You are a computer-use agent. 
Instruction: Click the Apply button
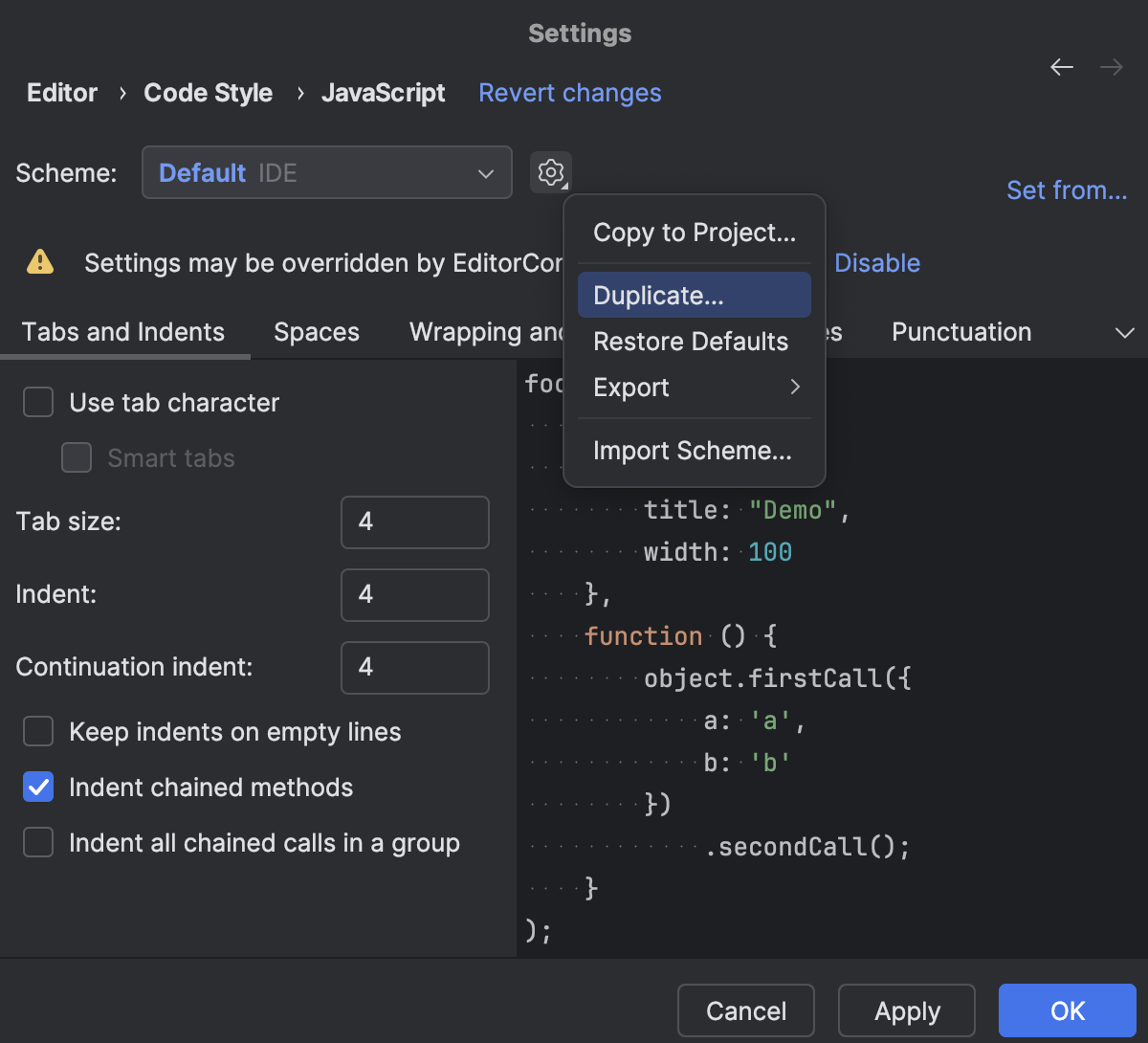coord(907,1011)
